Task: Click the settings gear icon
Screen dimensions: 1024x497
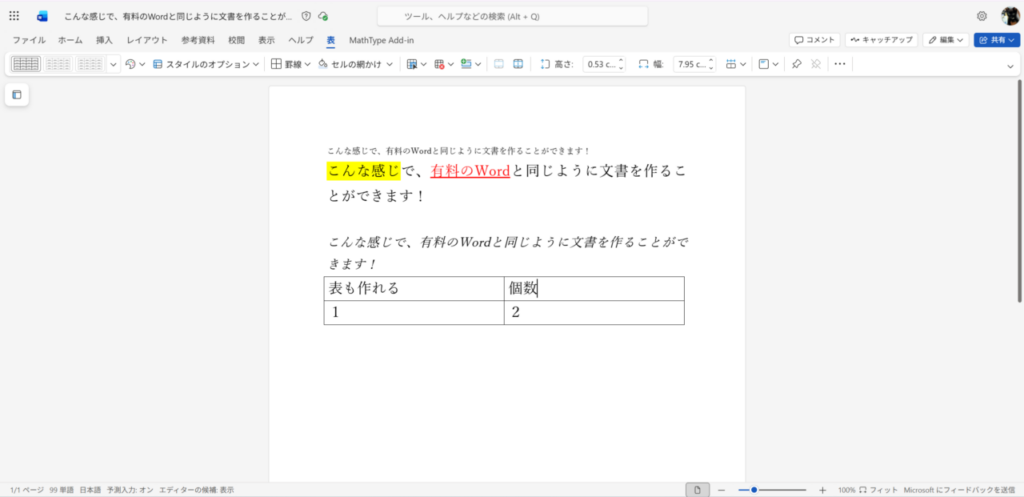Action: point(981,16)
